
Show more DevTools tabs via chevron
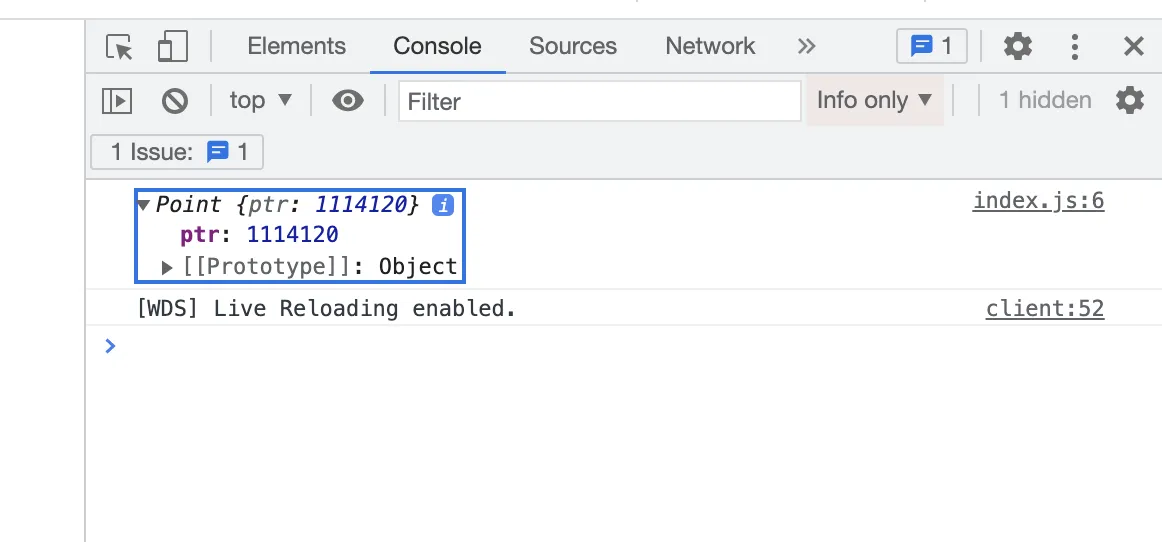pyautogui.click(x=806, y=46)
